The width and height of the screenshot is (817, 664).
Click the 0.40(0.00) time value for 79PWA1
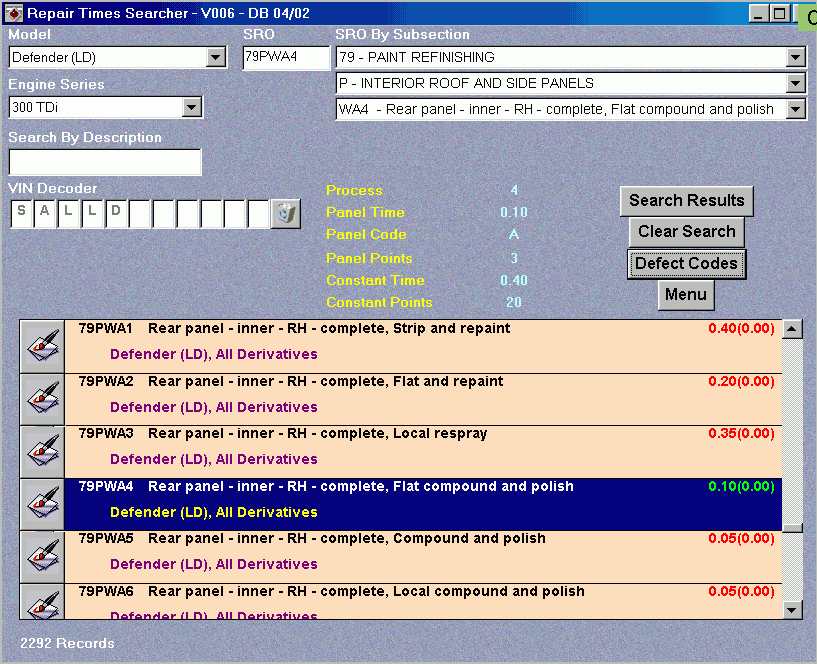pyautogui.click(x=741, y=329)
